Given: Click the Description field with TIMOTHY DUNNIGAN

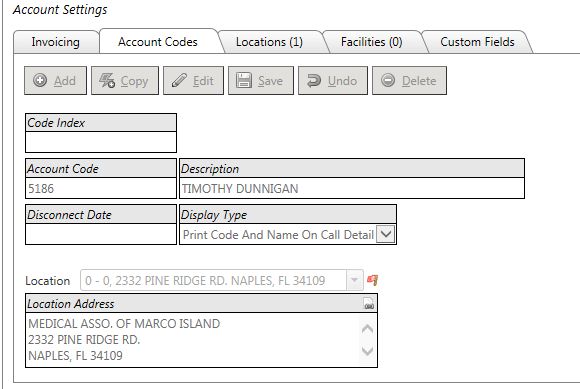Looking at the screenshot, I should click(x=352, y=188).
